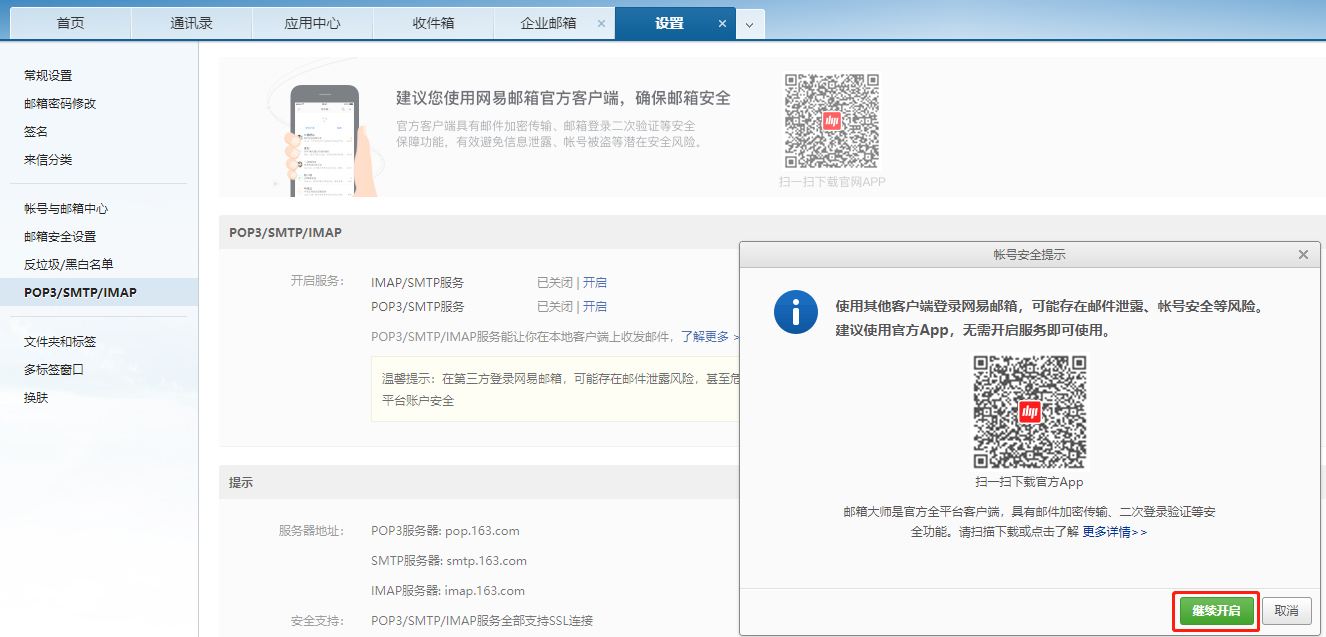Close the 设置 tab
Viewport: 1326px width, 637px height.
[722, 23]
